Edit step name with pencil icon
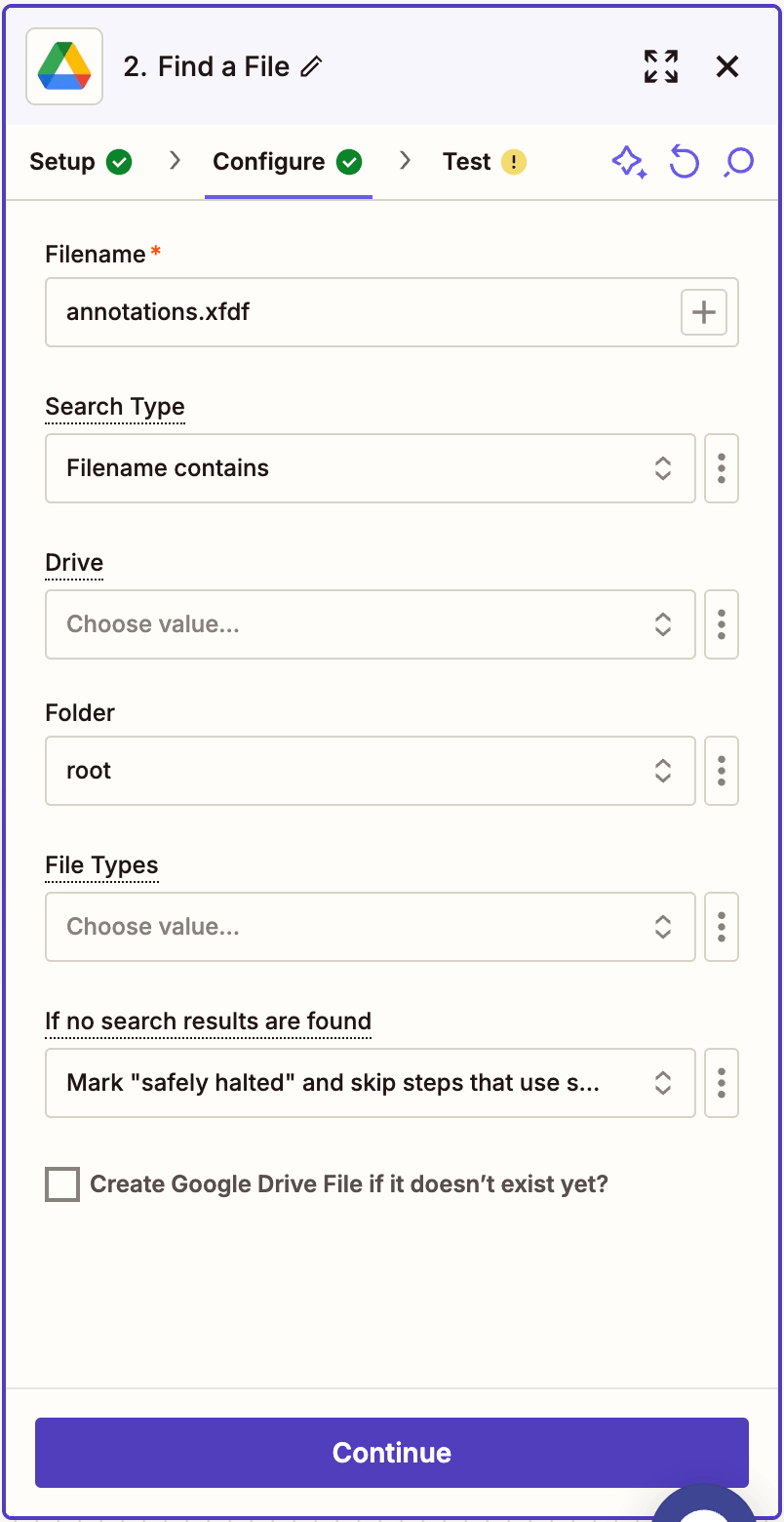784x1522 pixels. pyautogui.click(x=311, y=66)
